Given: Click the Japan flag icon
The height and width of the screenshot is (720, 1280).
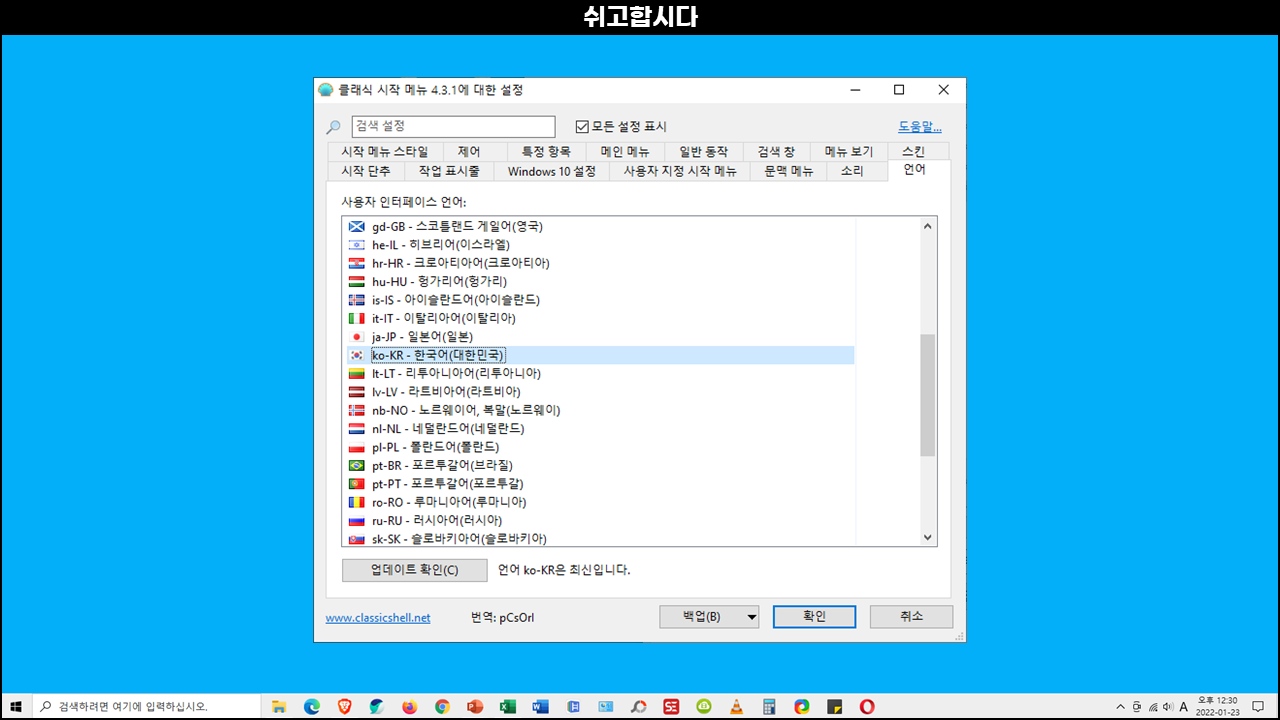Looking at the screenshot, I should point(356,337).
